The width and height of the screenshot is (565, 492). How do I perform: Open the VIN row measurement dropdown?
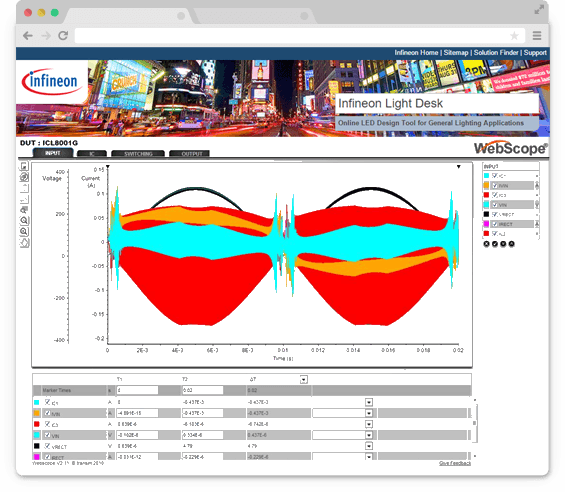tap(369, 435)
